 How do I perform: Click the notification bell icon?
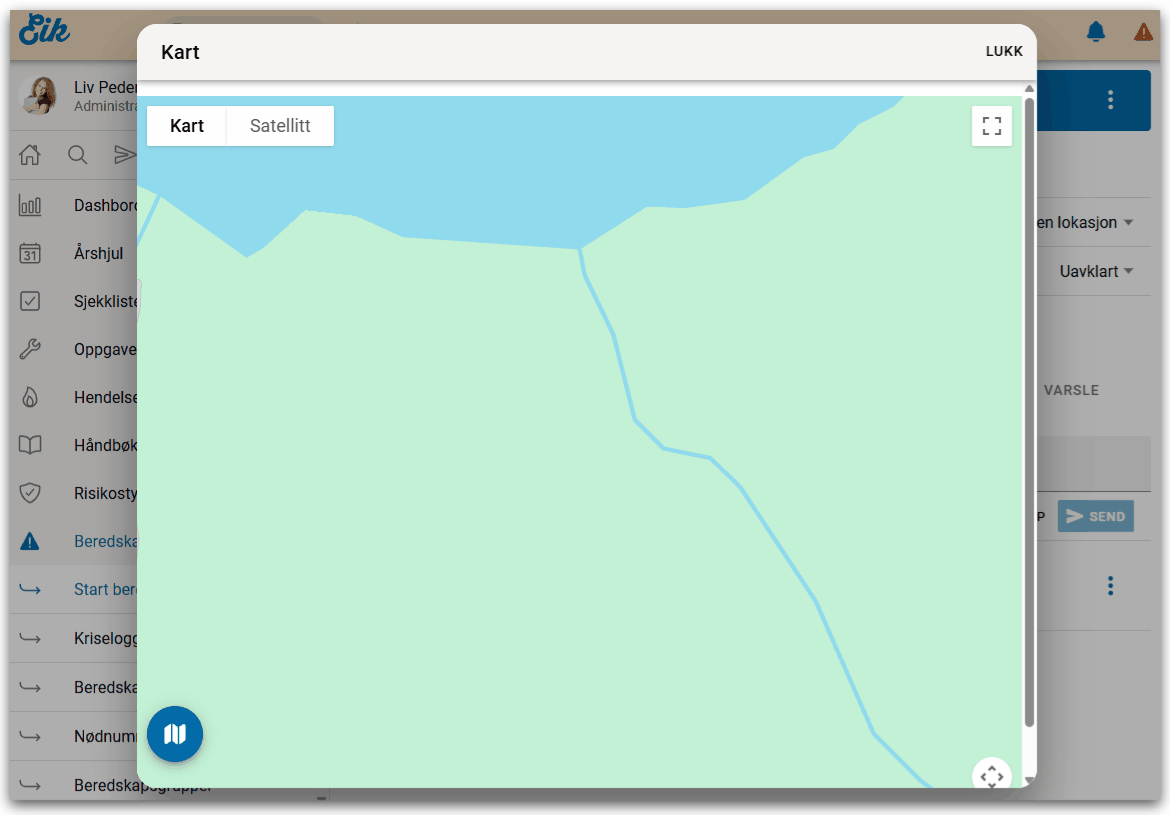point(1096,32)
